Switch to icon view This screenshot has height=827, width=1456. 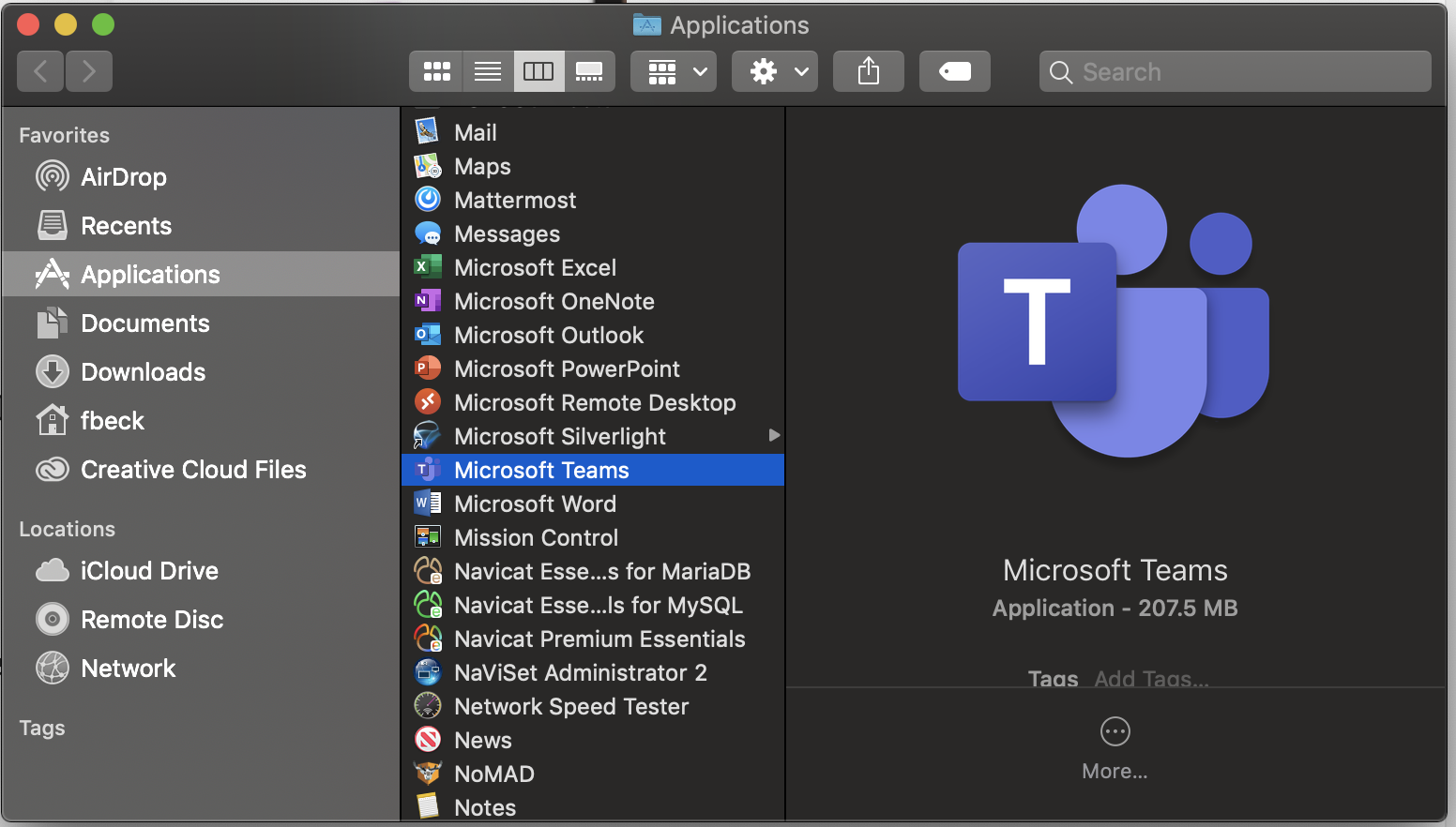pos(436,71)
